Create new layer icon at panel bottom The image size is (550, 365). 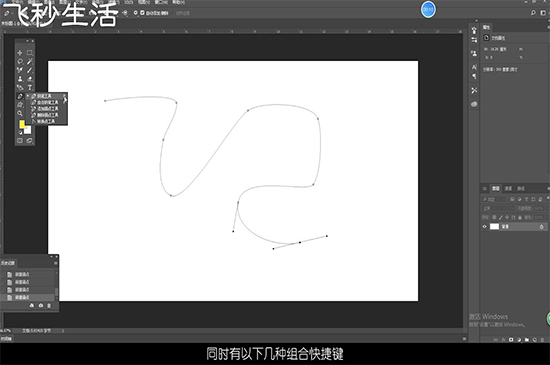(535, 339)
